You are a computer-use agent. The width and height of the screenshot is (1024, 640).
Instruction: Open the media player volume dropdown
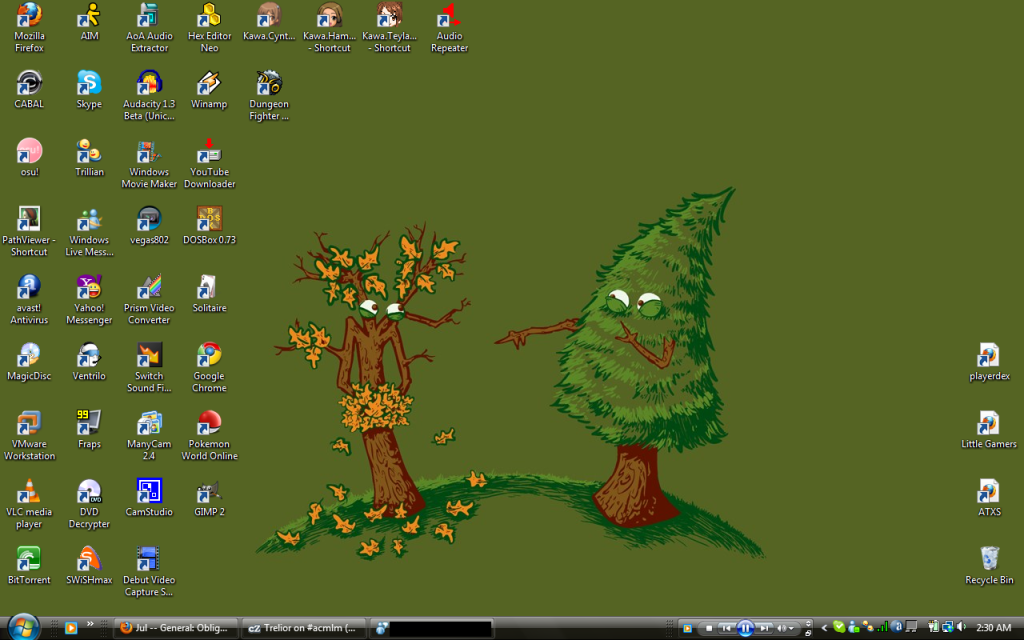pyautogui.click(x=793, y=628)
